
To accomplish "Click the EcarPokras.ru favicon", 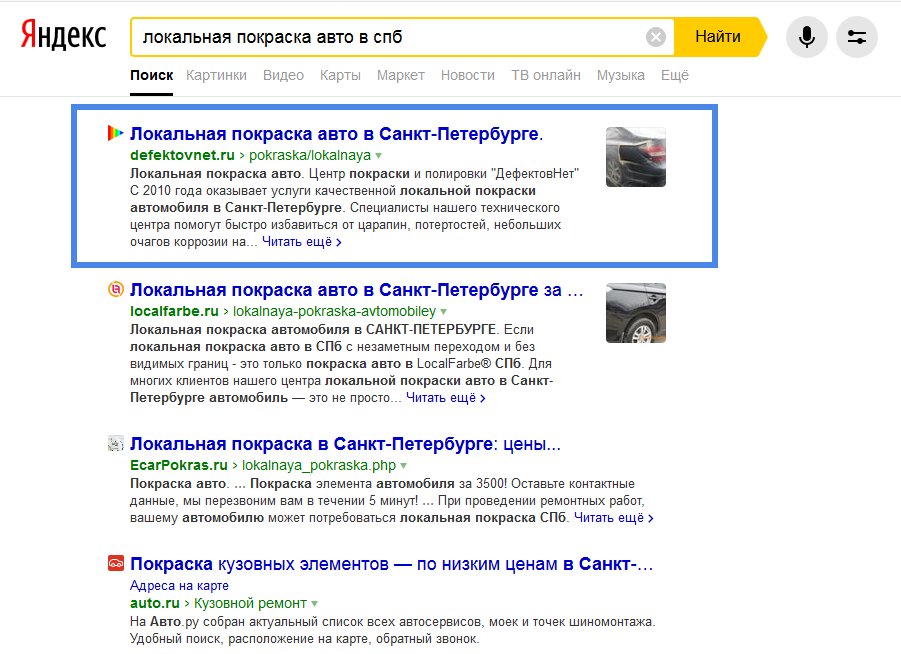I will [115, 443].
